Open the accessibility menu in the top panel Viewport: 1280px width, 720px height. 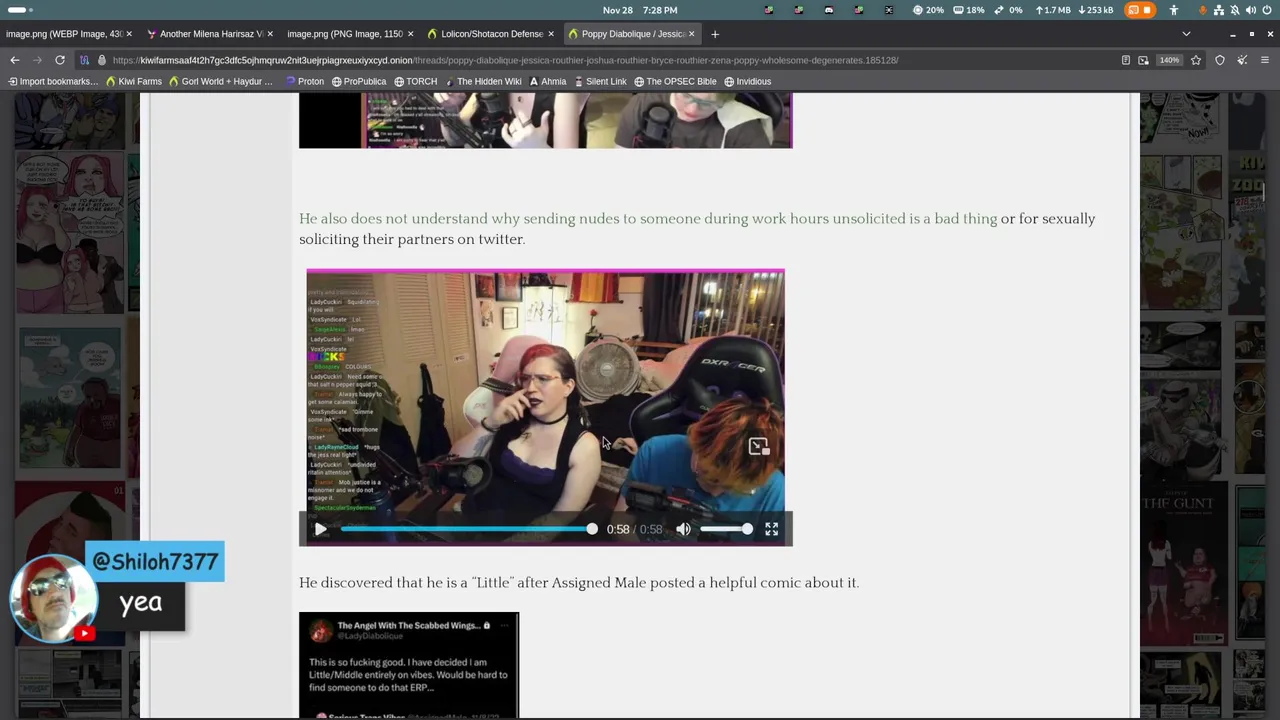[x=1174, y=10]
